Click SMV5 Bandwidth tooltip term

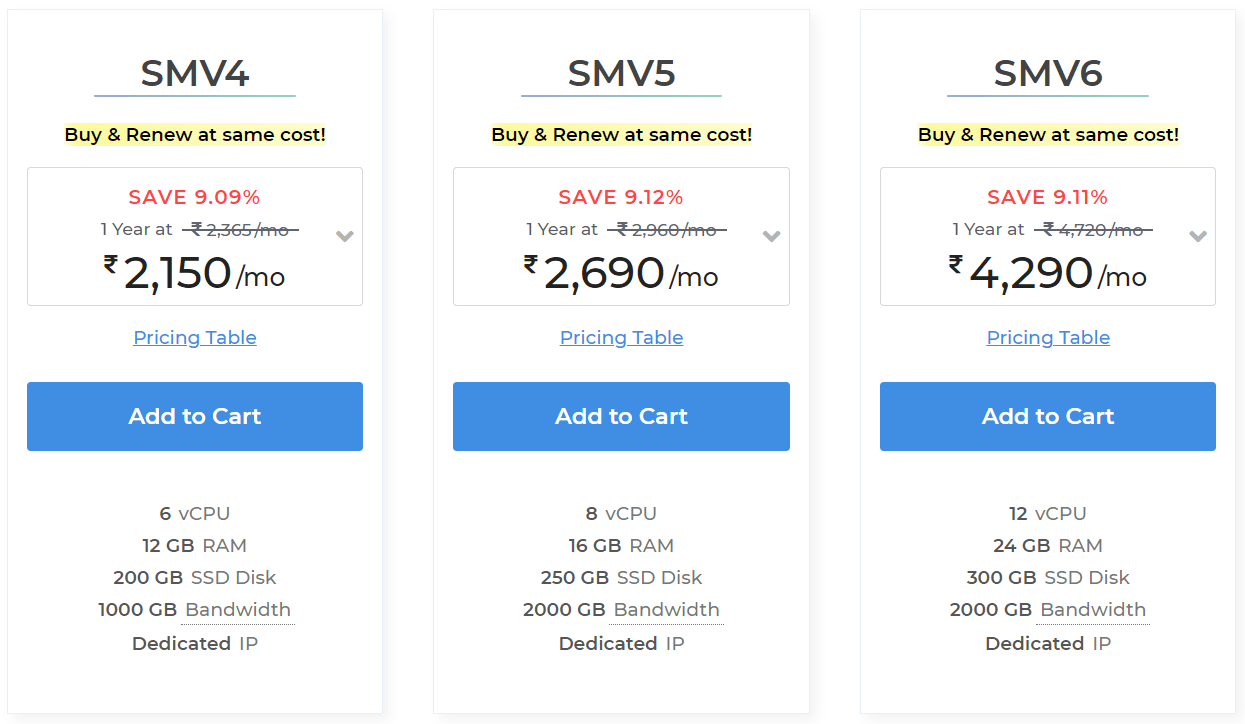coord(666,610)
